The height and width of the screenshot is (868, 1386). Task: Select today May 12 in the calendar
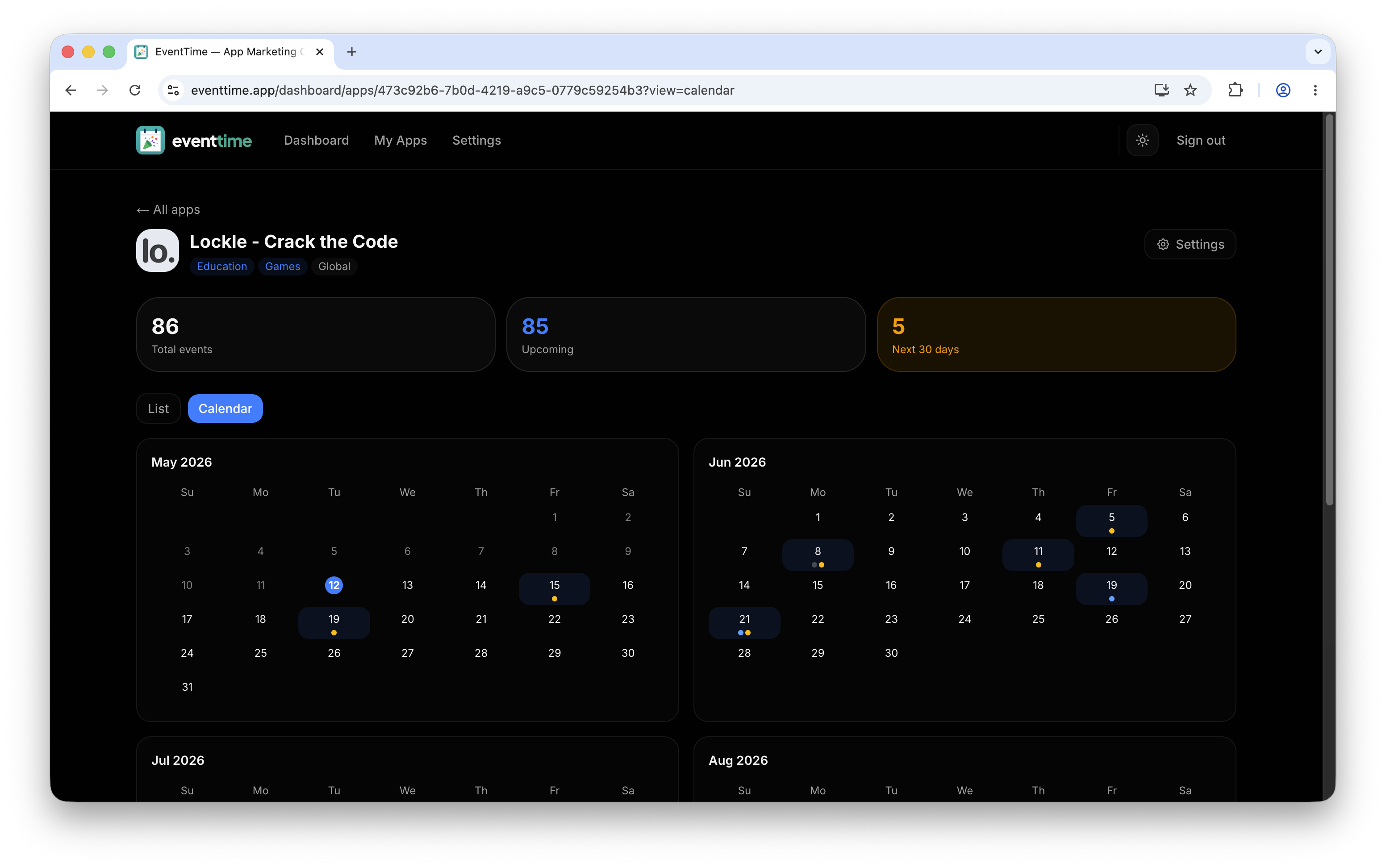pos(334,585)
